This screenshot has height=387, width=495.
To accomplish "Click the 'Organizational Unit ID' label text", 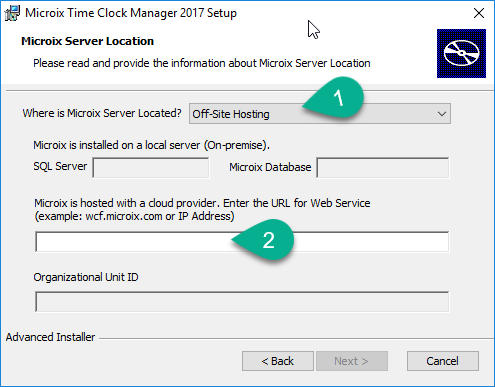I will click(86, 277).
